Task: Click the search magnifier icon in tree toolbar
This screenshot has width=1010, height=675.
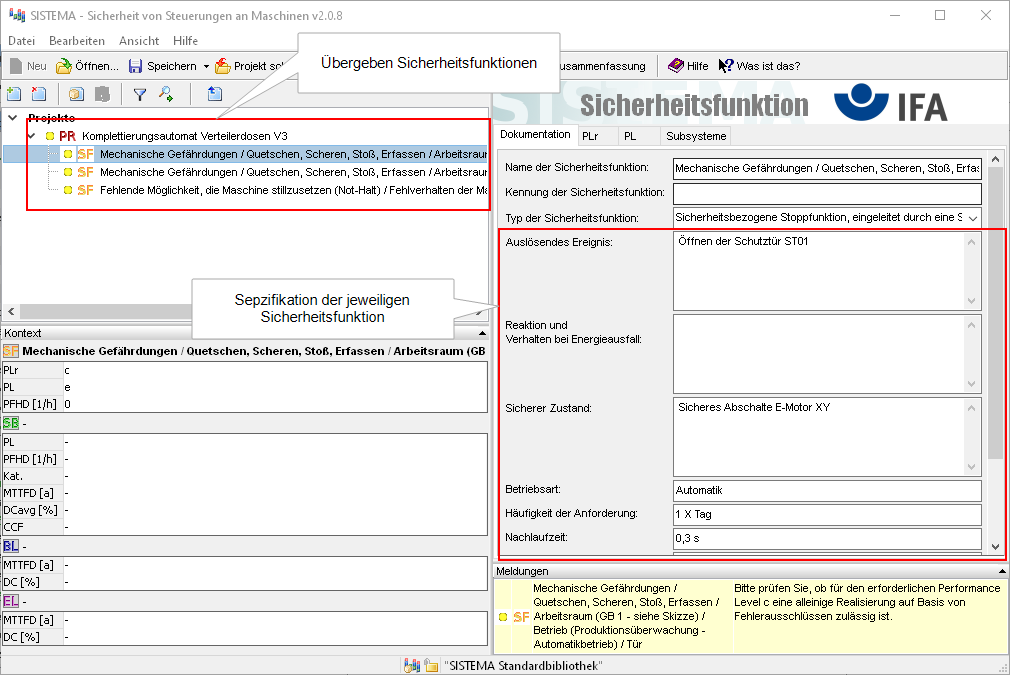Action: click(166, 94)
